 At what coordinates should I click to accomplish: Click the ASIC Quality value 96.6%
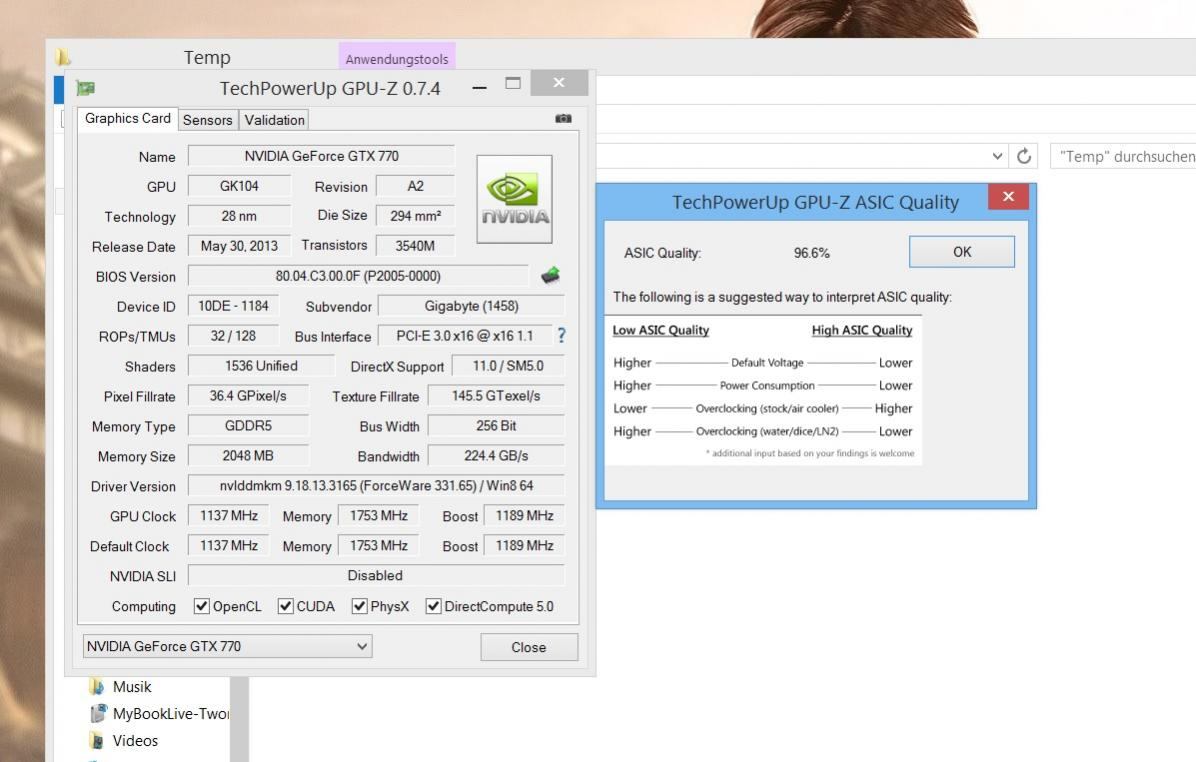pyautogui.click(x=811, y=252)
